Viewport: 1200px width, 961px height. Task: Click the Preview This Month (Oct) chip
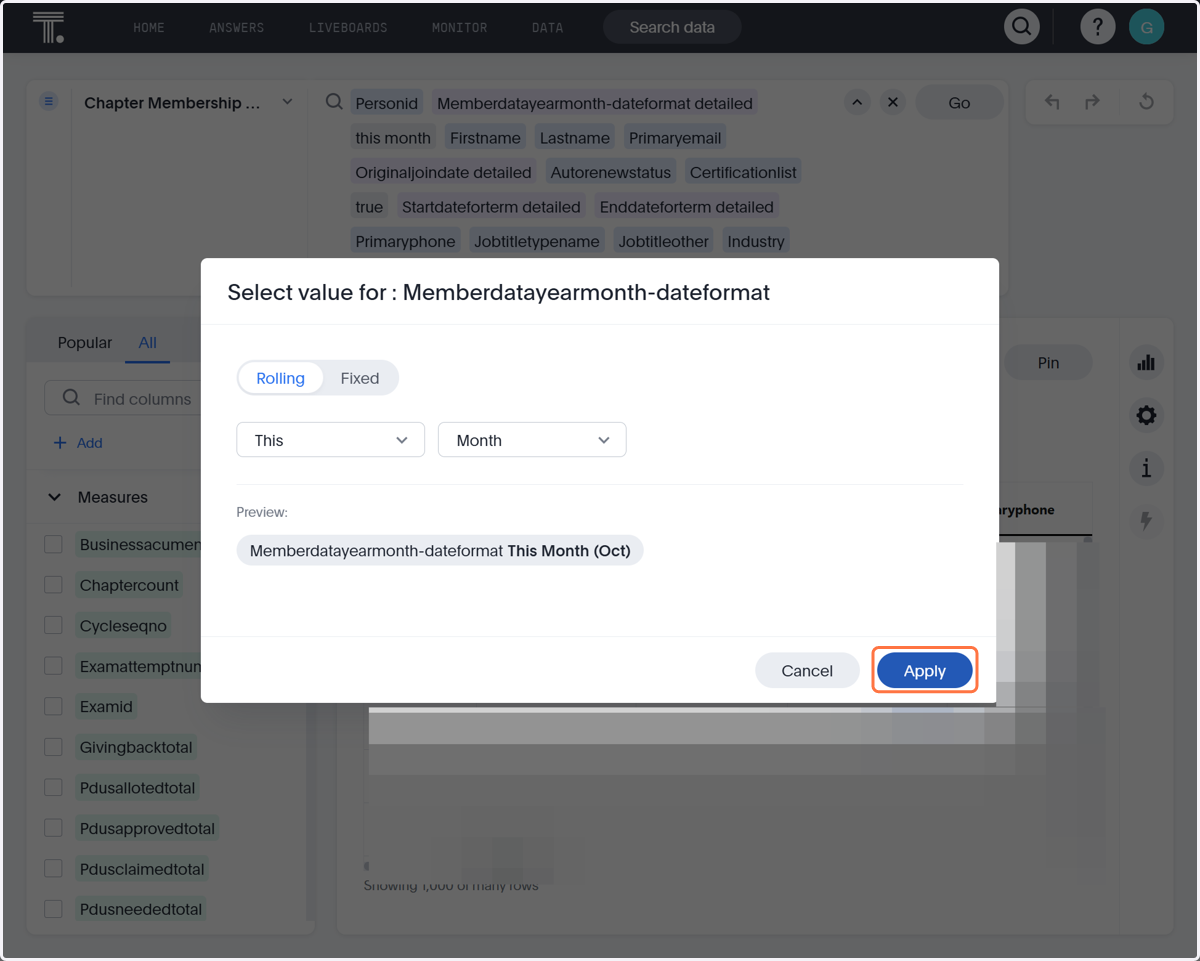(x=440, y=550)
